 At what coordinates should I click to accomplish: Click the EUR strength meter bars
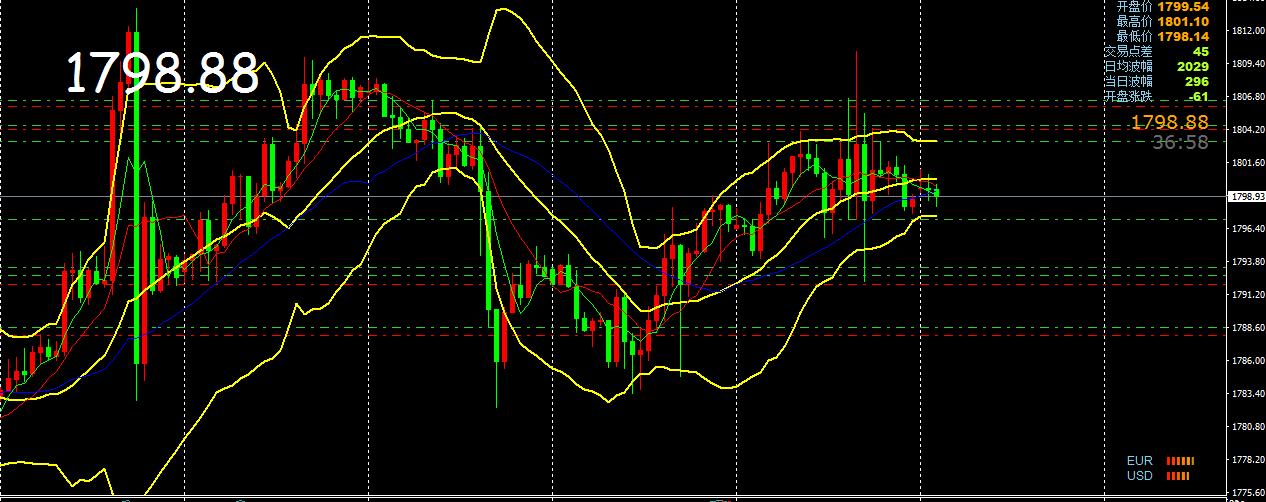[x=1181, y=461]
